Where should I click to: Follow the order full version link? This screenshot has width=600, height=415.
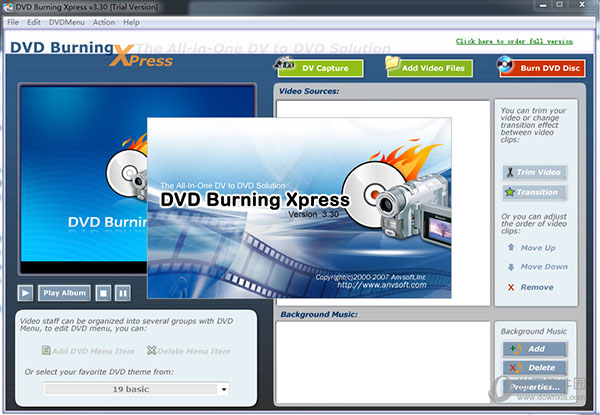(x=514, y=41)
